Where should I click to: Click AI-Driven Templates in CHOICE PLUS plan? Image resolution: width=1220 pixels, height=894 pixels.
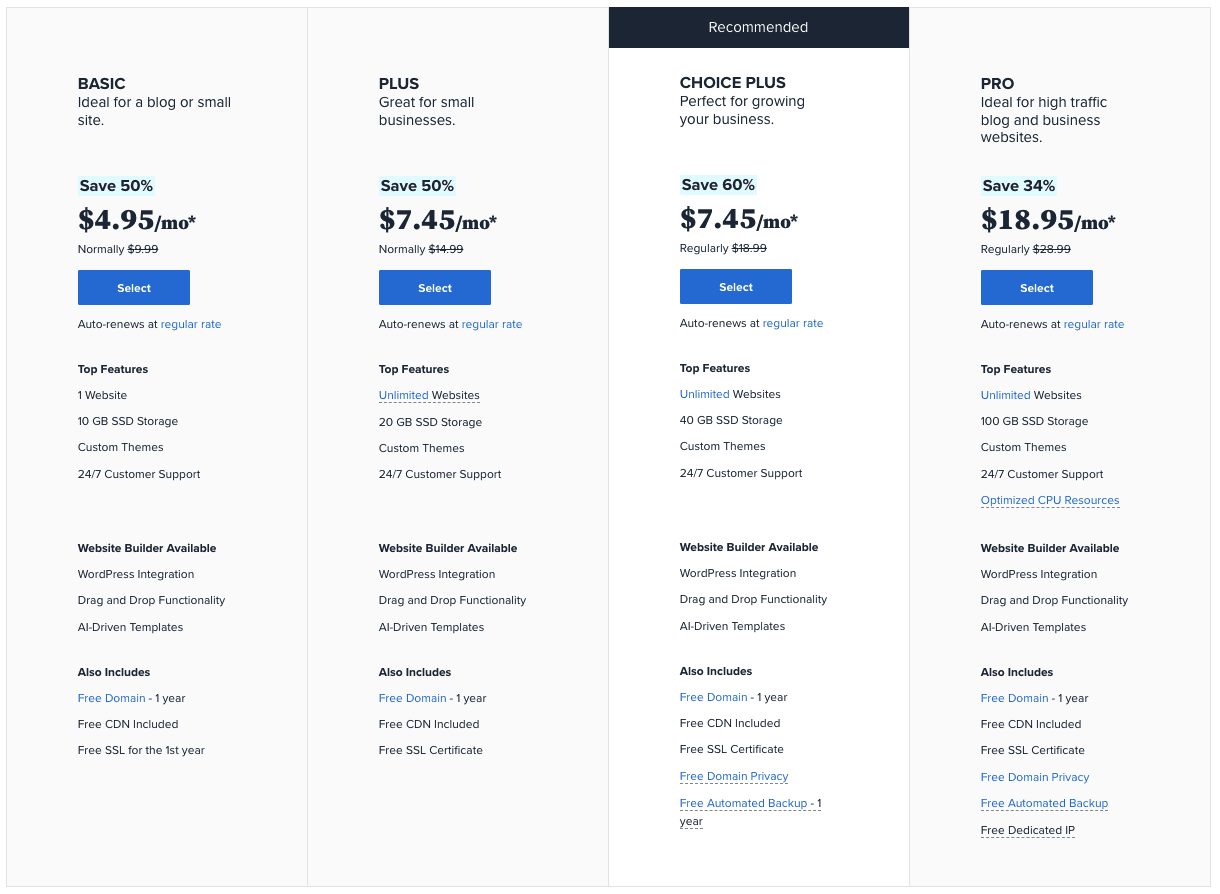click(732, 627)
